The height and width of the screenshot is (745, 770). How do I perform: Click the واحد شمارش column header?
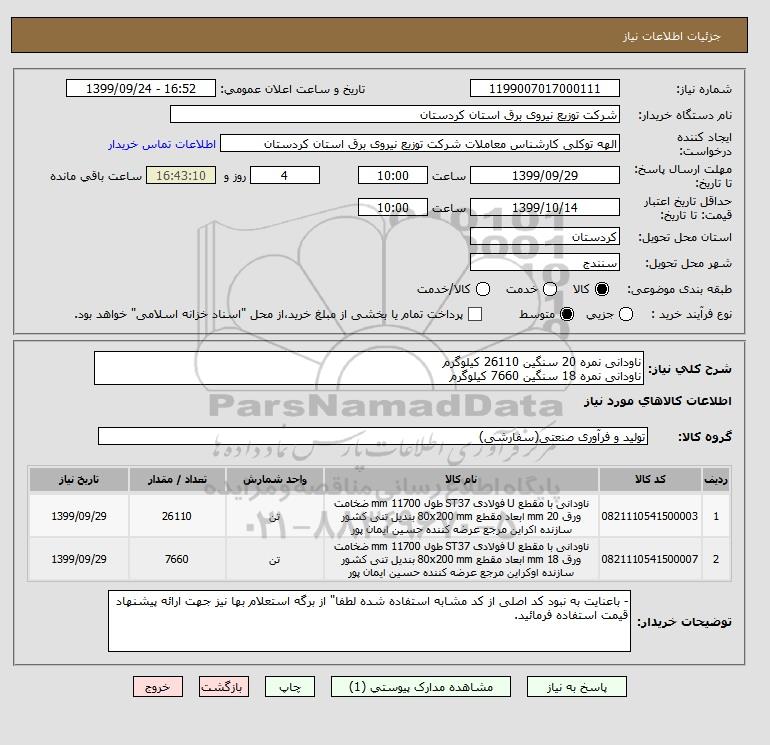pyautogui.click(x=275, y=480)
